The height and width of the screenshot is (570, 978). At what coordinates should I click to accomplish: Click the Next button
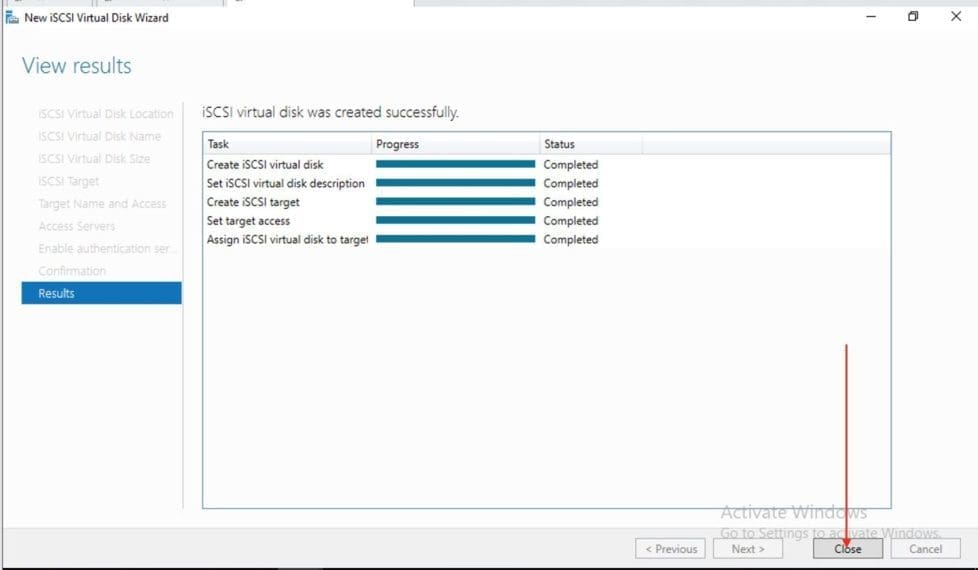coord(747,548)
